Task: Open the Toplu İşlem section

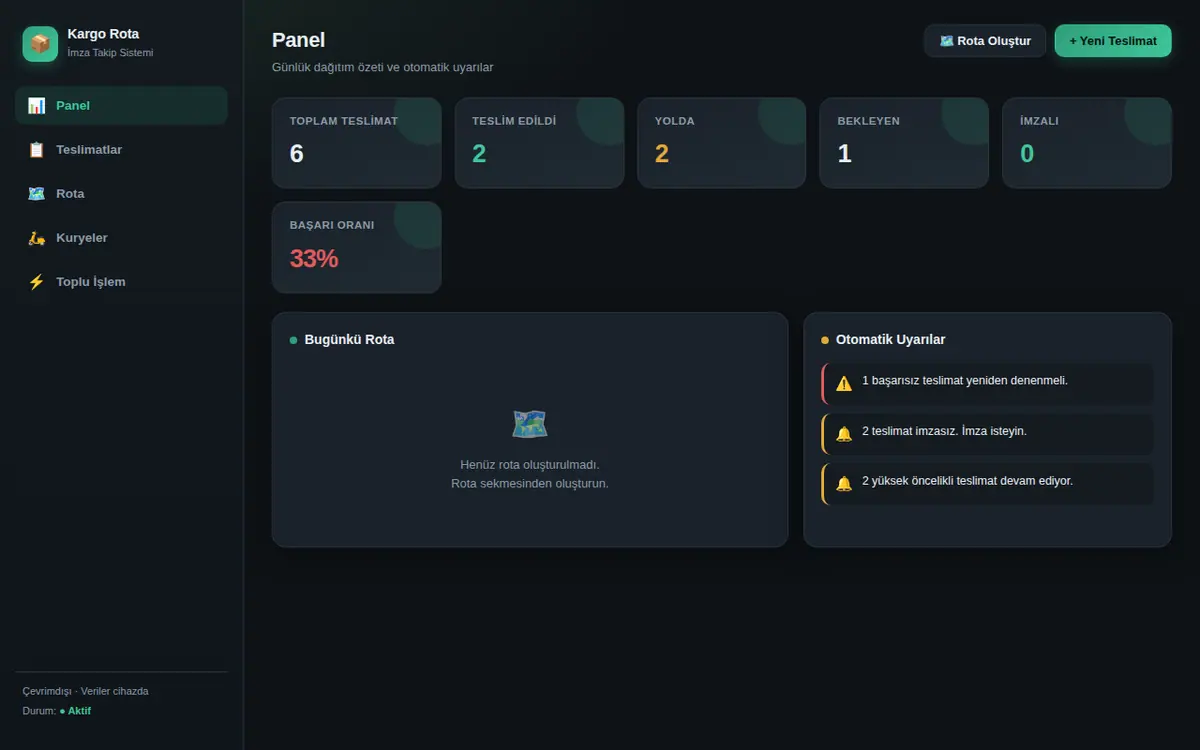Action: pyautogui.click(x=121, y=282)
